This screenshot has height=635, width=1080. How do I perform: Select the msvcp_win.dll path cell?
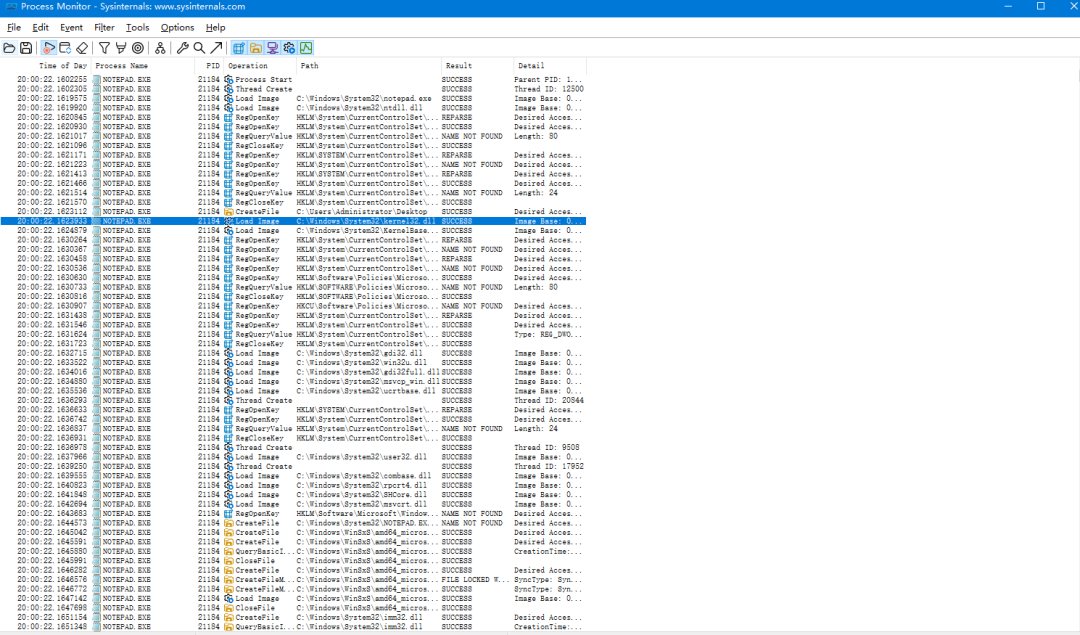[x=368, y=381]
